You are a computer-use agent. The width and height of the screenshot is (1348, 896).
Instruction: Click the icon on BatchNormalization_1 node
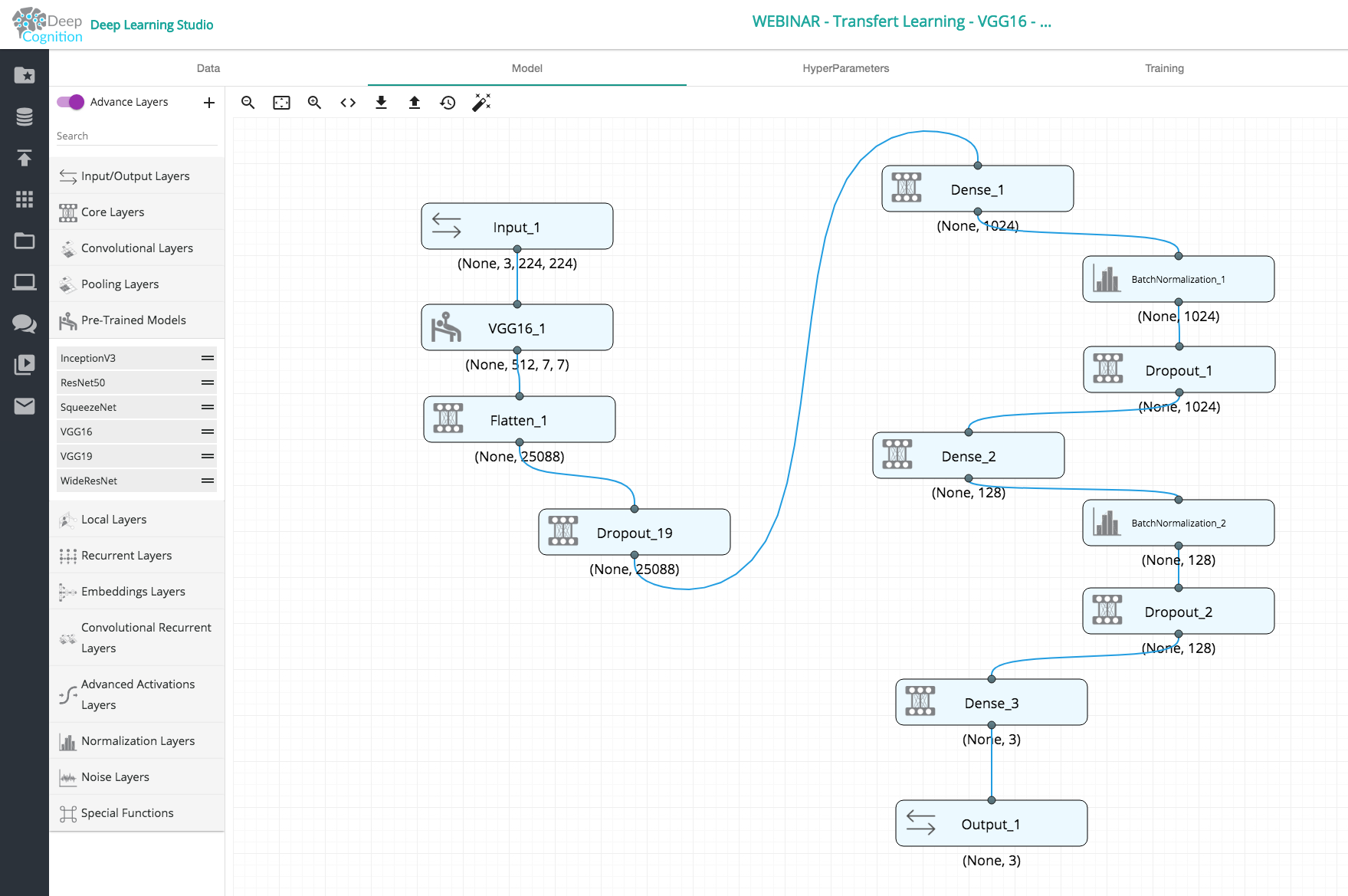1107,279
